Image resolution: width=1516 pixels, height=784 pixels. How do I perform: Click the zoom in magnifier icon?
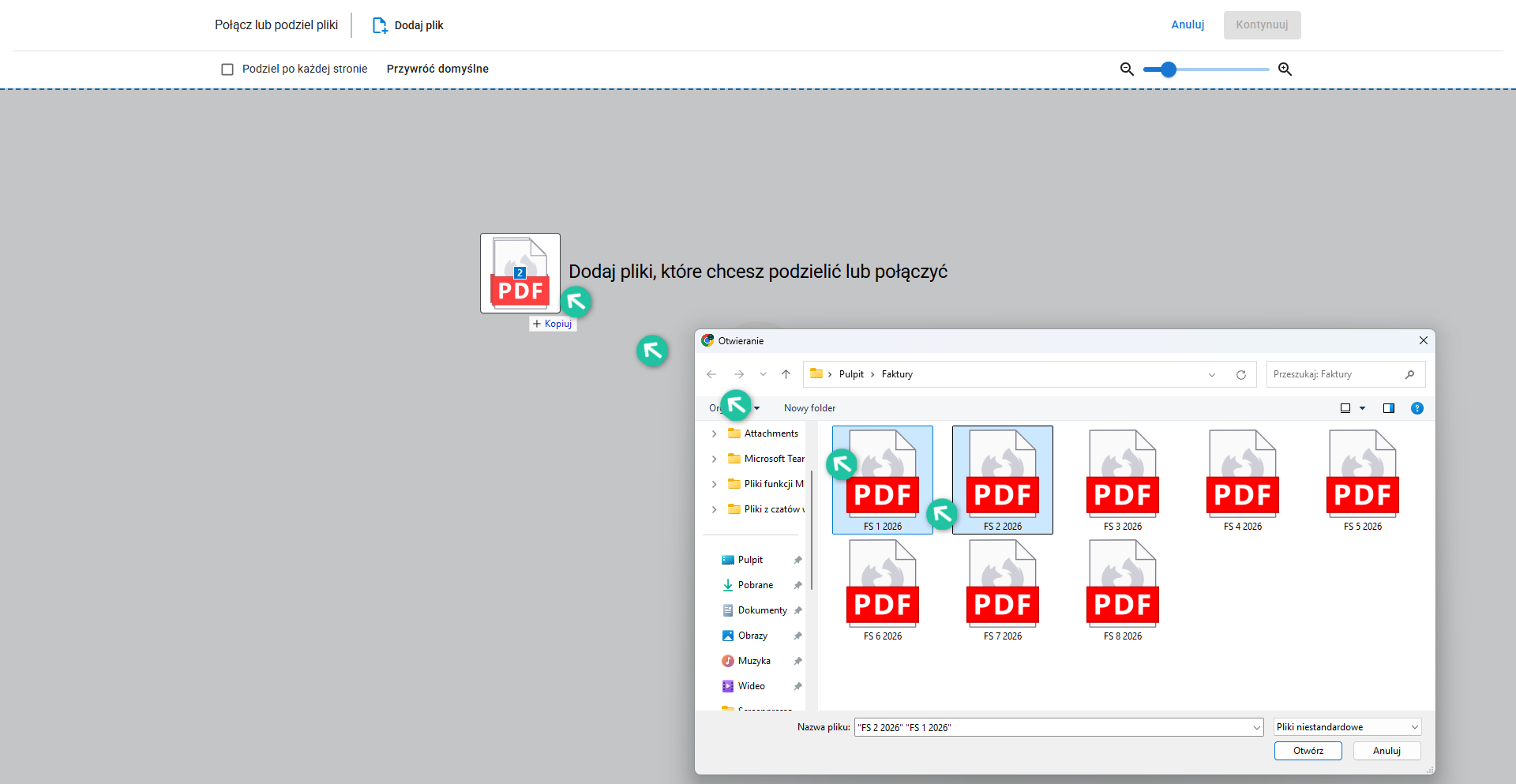pos(1285,69)
